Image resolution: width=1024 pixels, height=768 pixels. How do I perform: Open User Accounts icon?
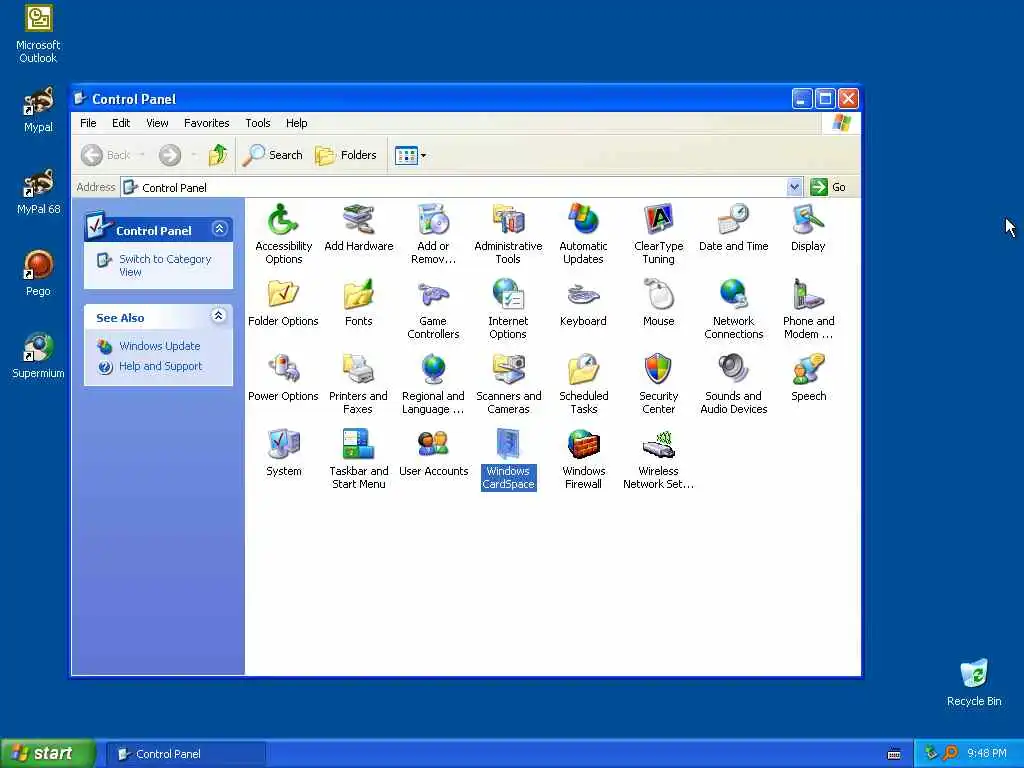(433, 453)
